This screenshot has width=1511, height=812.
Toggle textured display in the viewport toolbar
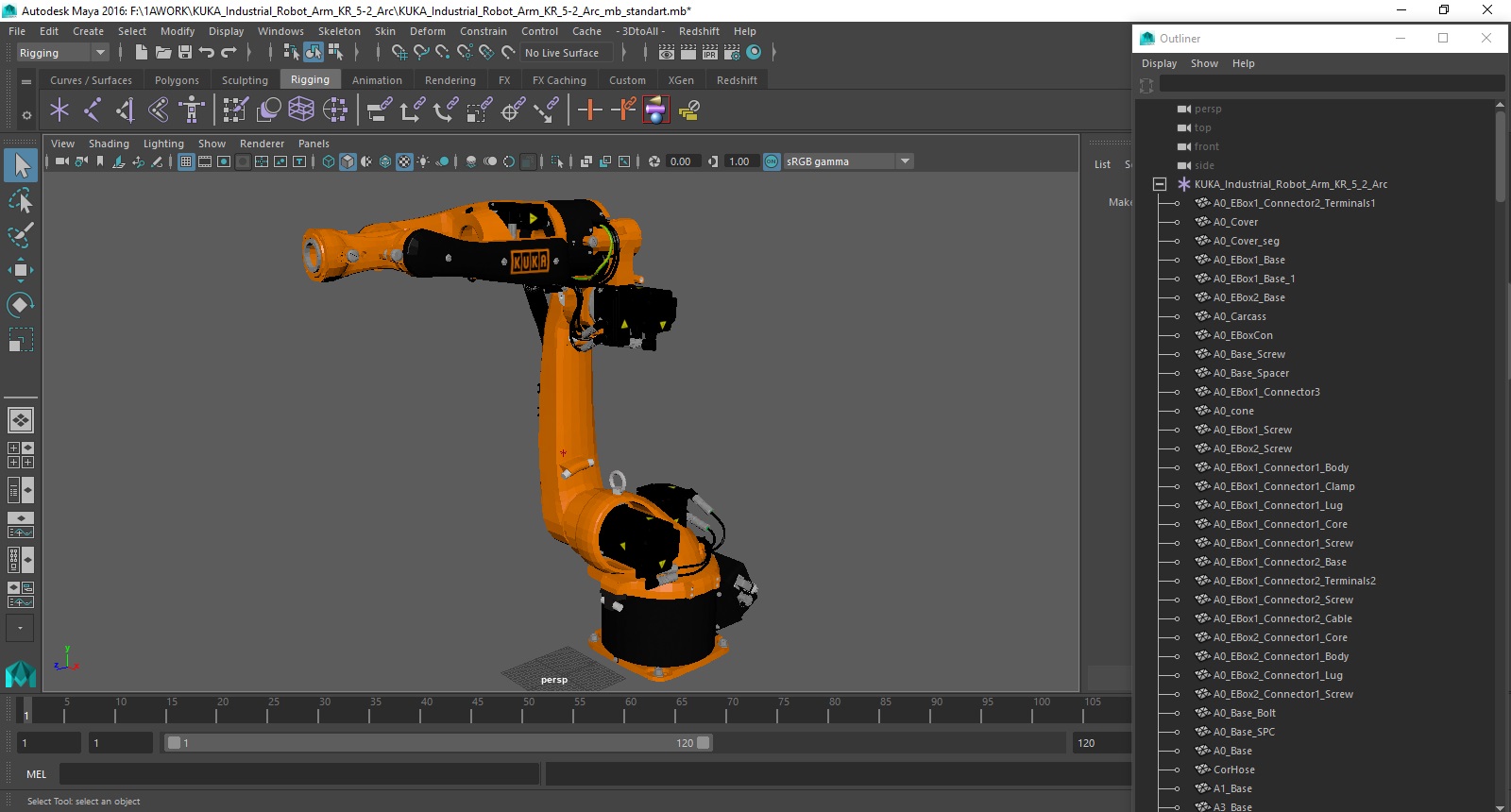(x=404, y=161)
